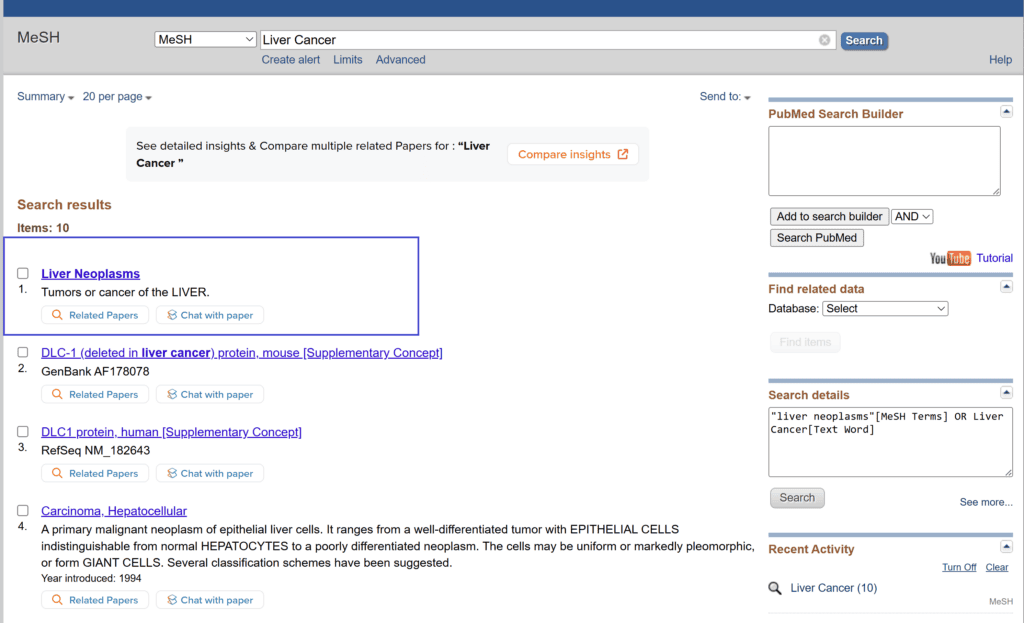The width and height of the screenshot is (1024, 623).
Task: Click magnifier icon beside Liver Cancer (10)
Action: (x=775, y=588)
